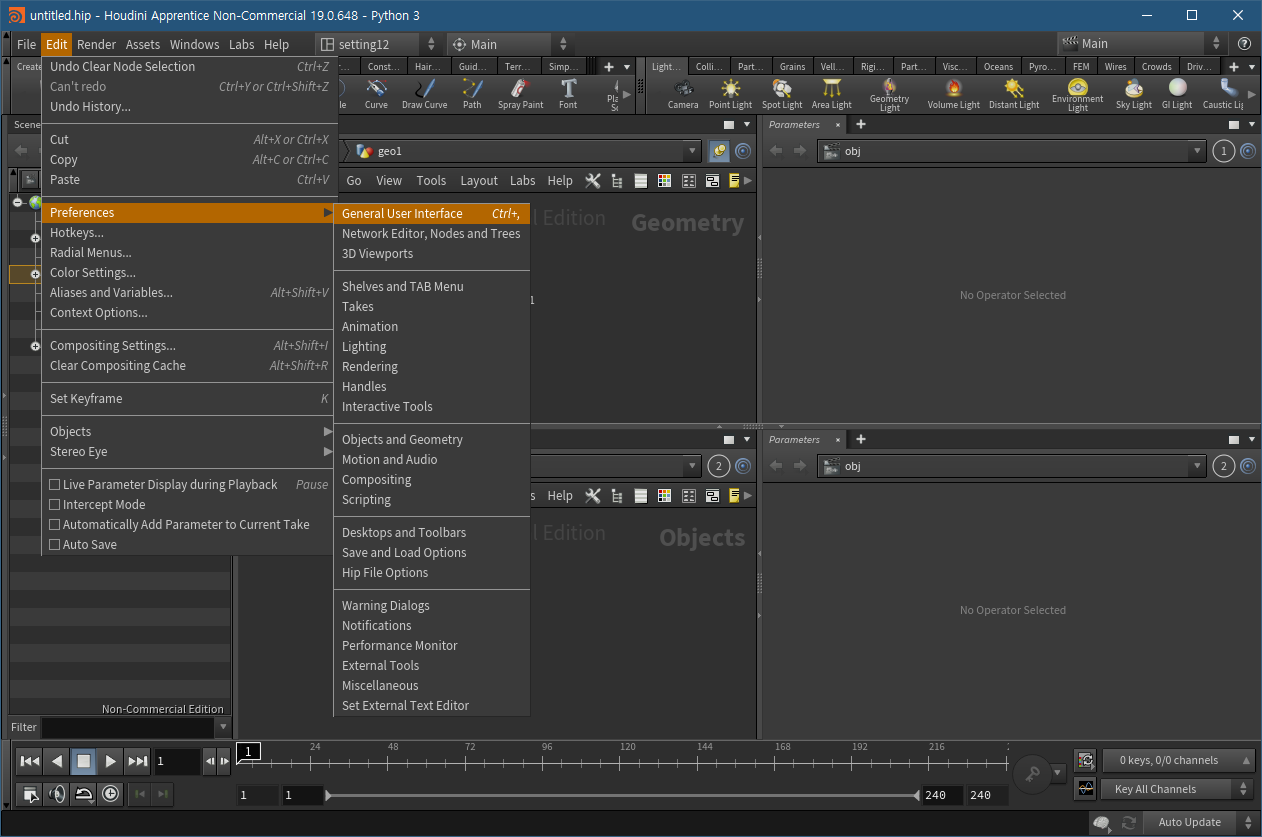The height and width of the screenshot is (837, 1262).
Task: Toggle the highlighted follow selection button beside geo1 path
Action: [719, 151]
